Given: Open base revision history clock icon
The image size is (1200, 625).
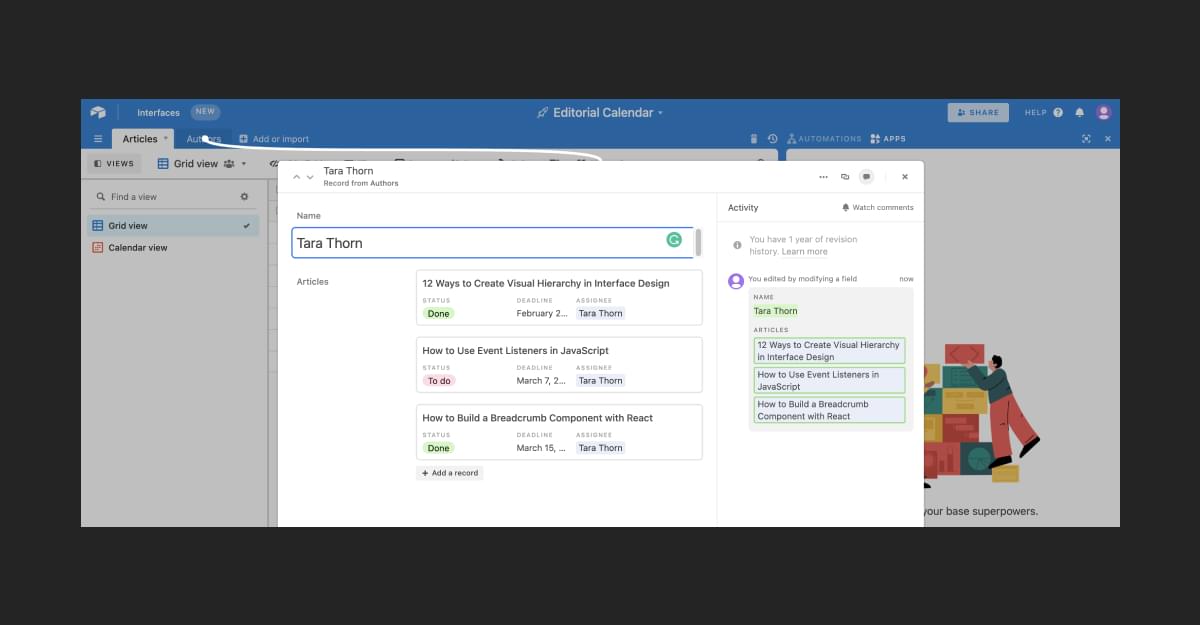Looking at the screenshot, I should [772, 139].
